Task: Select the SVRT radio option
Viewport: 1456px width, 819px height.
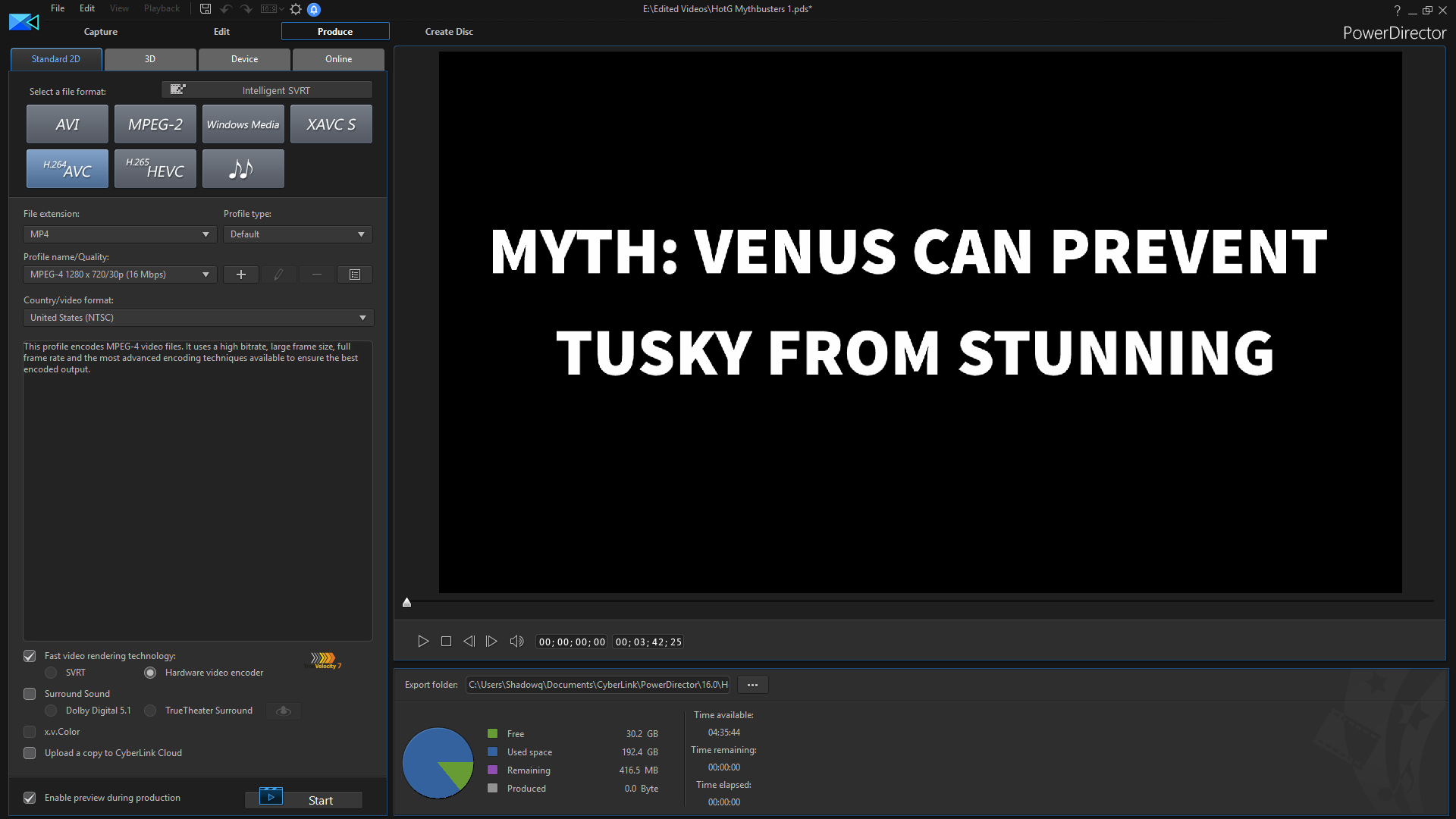Action: [51, 673]
